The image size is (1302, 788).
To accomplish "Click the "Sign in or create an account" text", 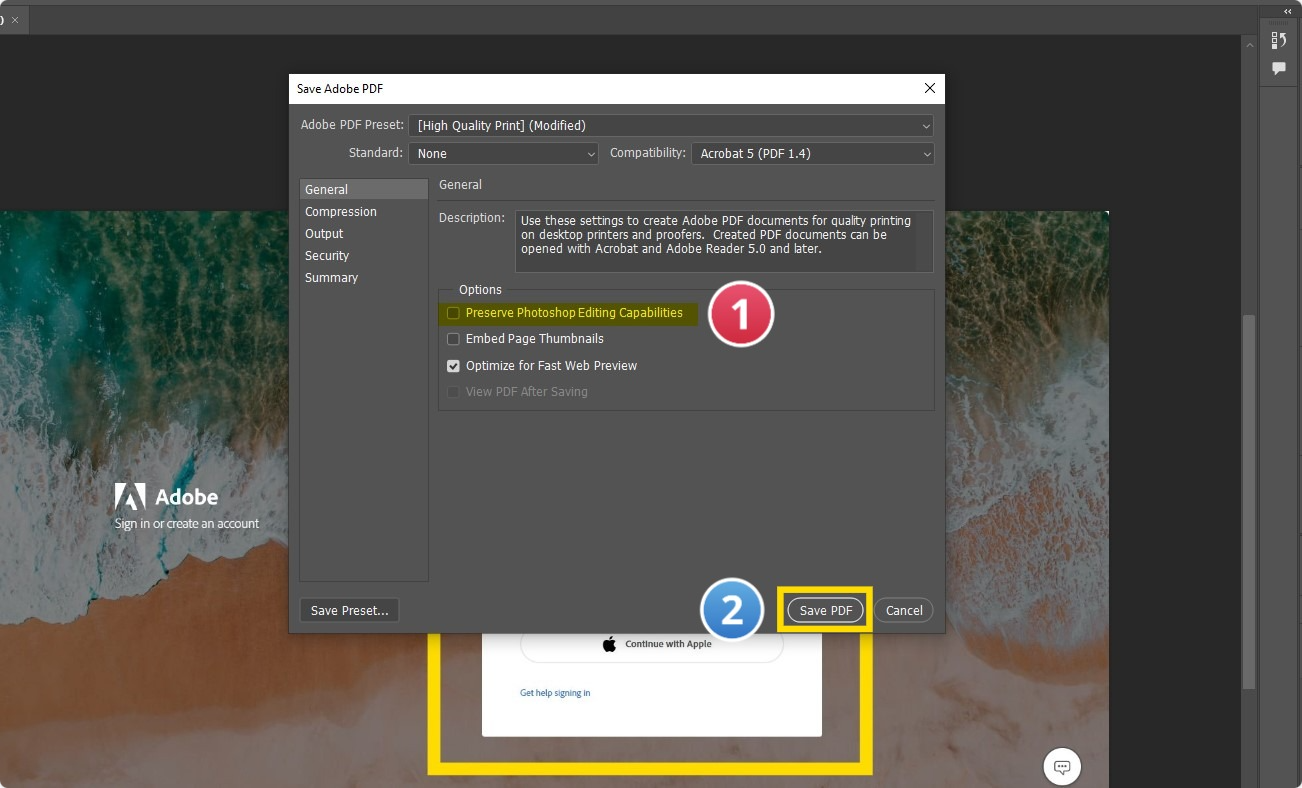I will 187,524.
